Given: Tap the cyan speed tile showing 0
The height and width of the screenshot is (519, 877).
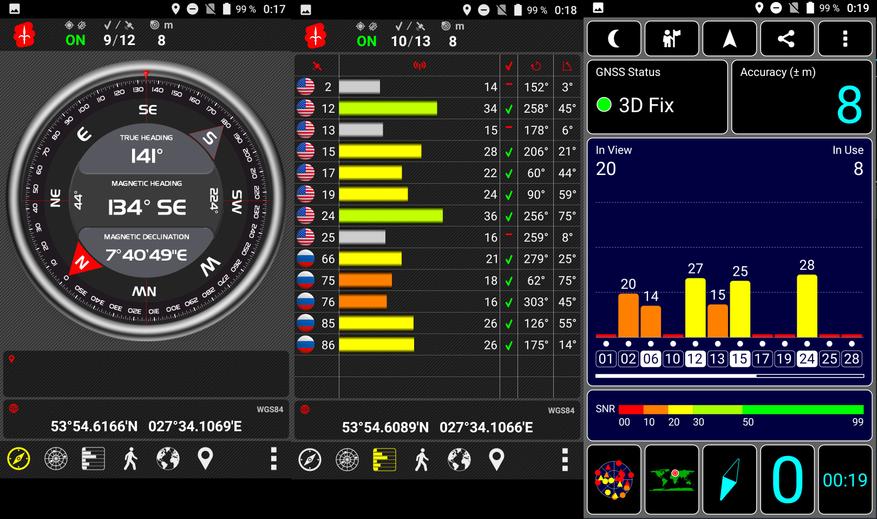Looking at the screenshot, I should click(x=787, y=479).
